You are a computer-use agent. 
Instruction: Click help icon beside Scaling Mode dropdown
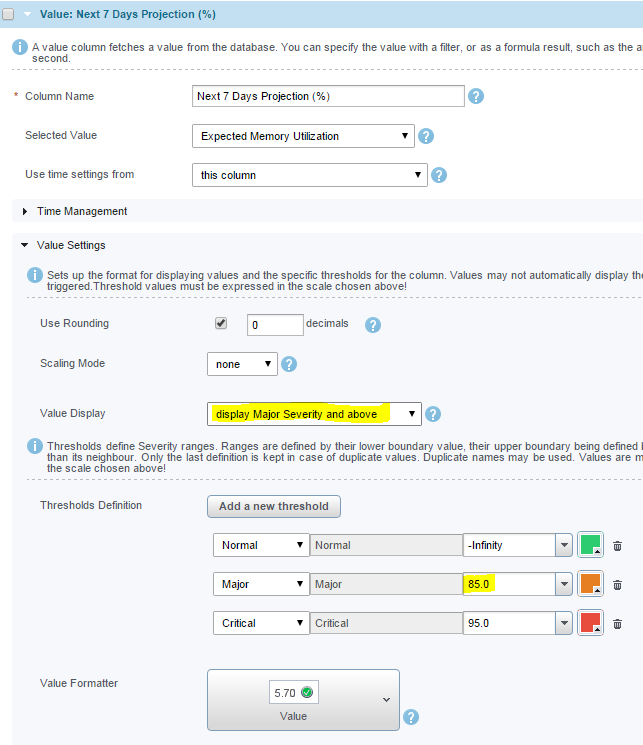point(290,364)
